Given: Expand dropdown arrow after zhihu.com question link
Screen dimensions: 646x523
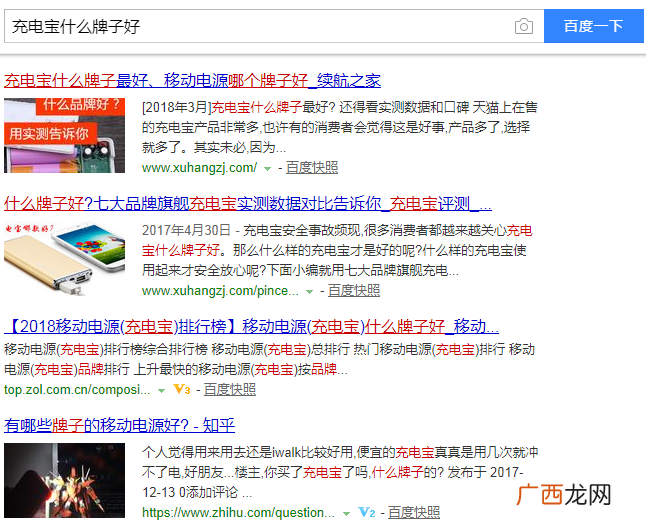Looking at the screenshot, I should [x=346, y=514].
